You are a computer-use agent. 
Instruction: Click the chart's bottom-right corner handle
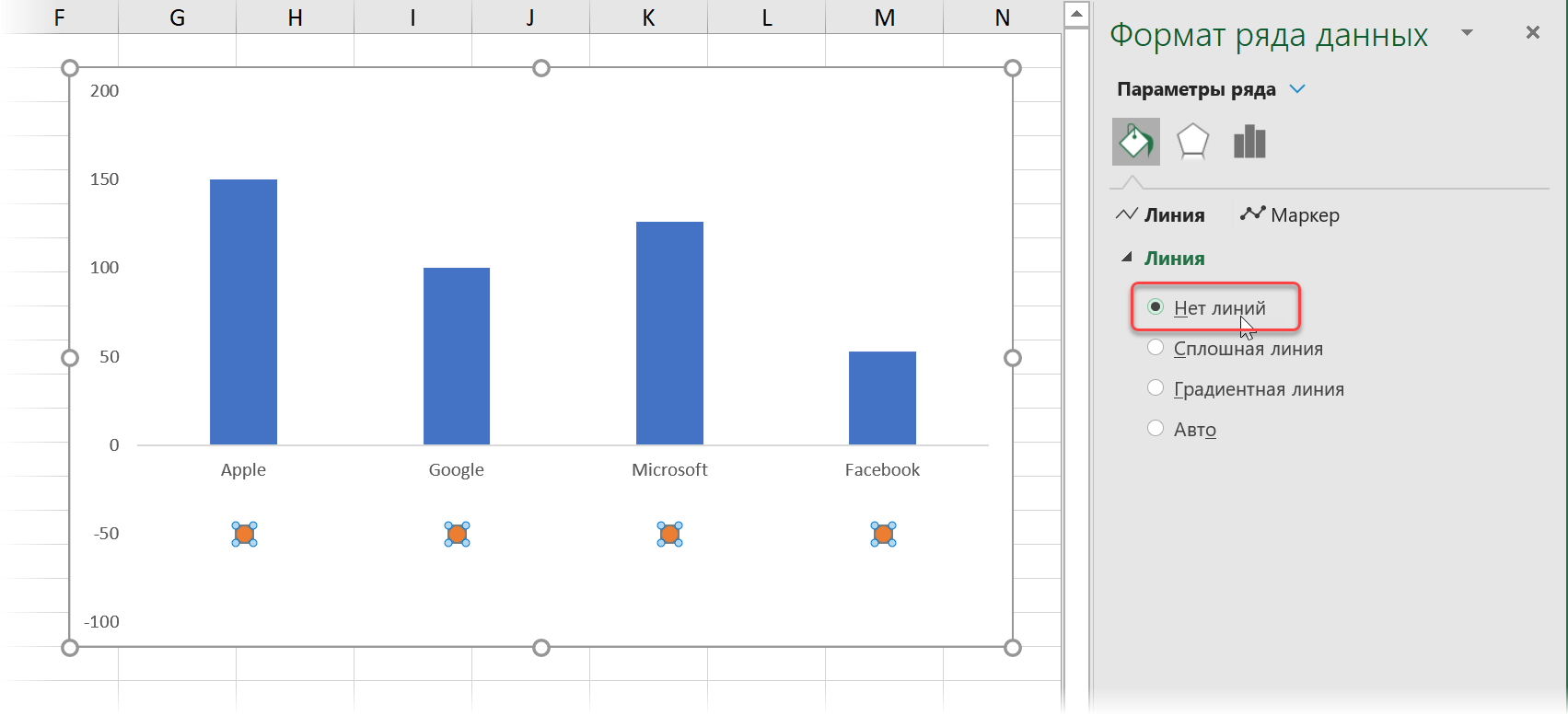click(x=1013, y=648)
